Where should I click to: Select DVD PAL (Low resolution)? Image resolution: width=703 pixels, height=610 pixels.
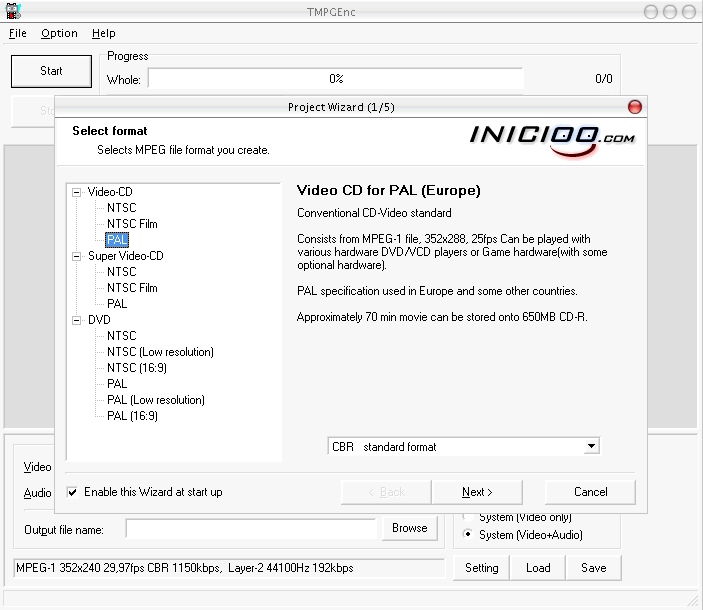tap(156, 400)
